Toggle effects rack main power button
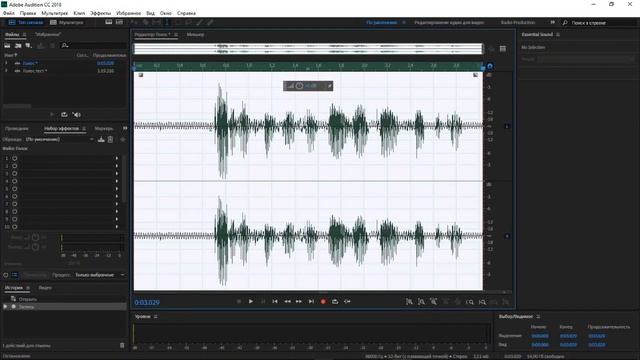The width and height of the screenshot is (640, 360). pyautogui.click(x=6, y=275)
